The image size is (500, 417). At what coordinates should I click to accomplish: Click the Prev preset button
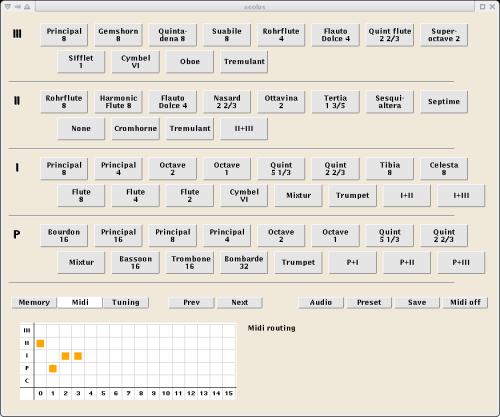click(192, 303)
